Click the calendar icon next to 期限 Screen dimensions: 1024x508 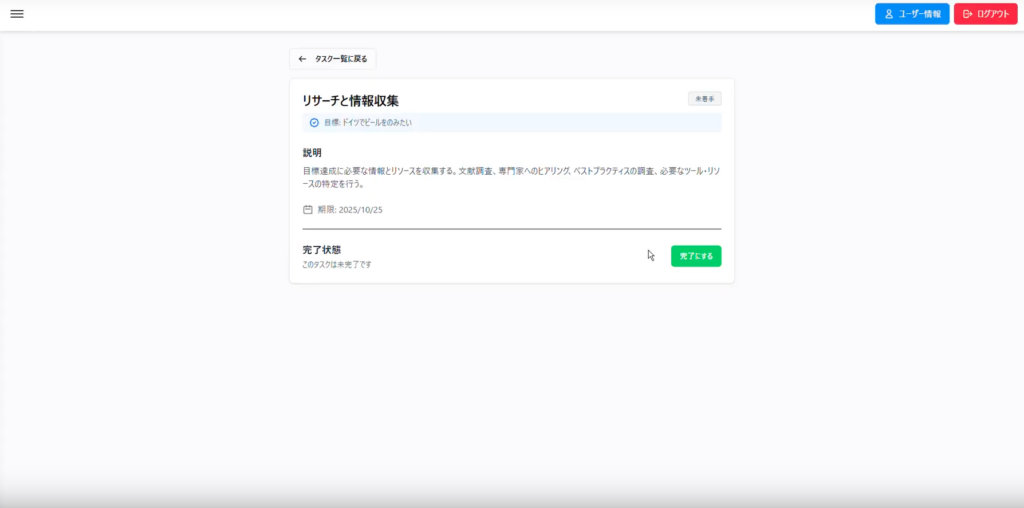[x=308, y=210]
